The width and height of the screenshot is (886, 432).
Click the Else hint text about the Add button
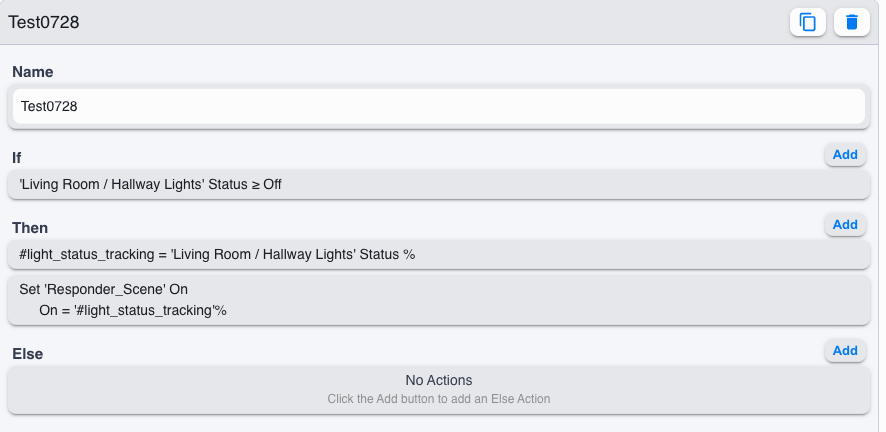[x=439, y=399]
